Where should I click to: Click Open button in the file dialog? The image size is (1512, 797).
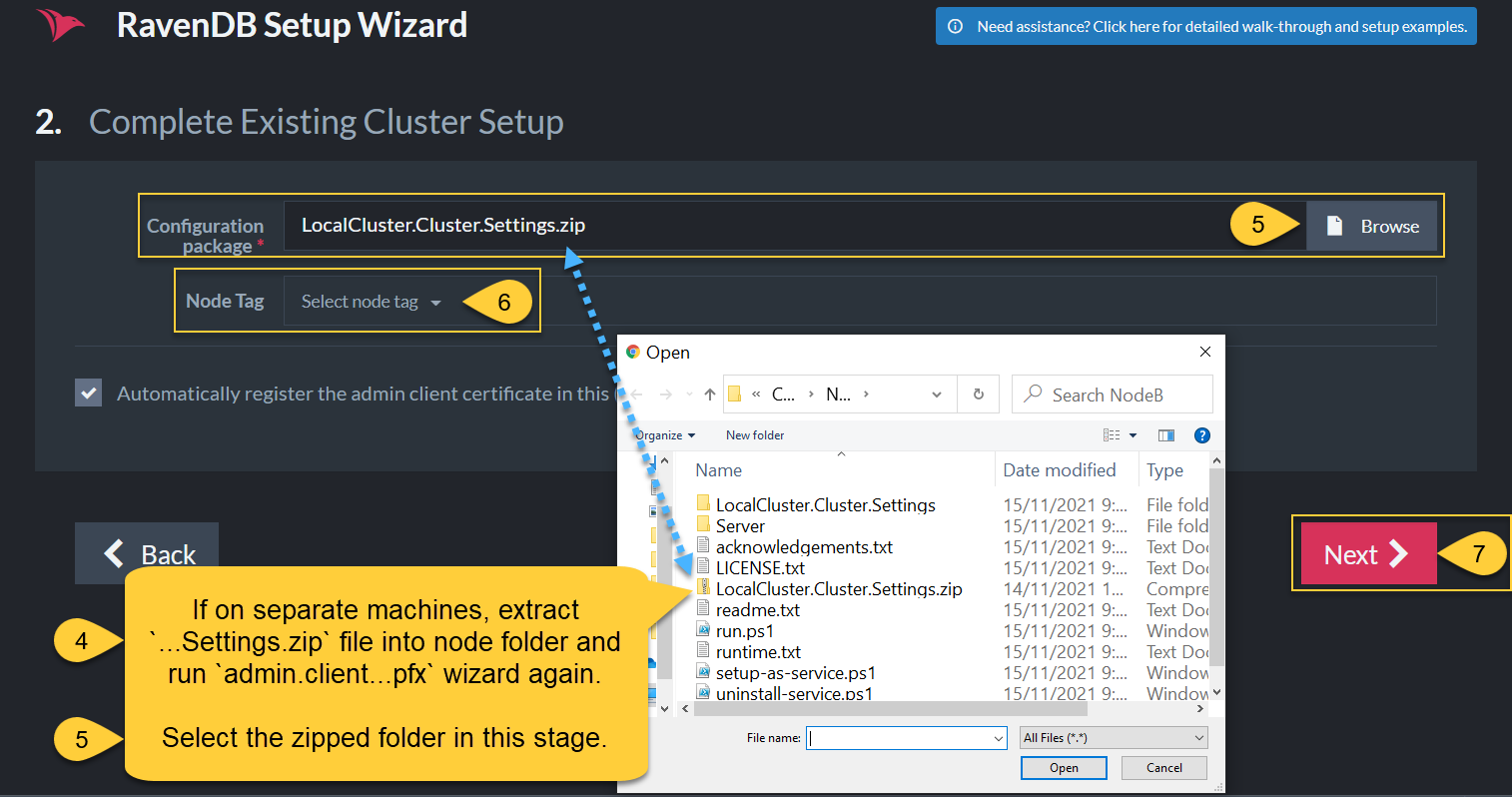tap(1064, 767)
